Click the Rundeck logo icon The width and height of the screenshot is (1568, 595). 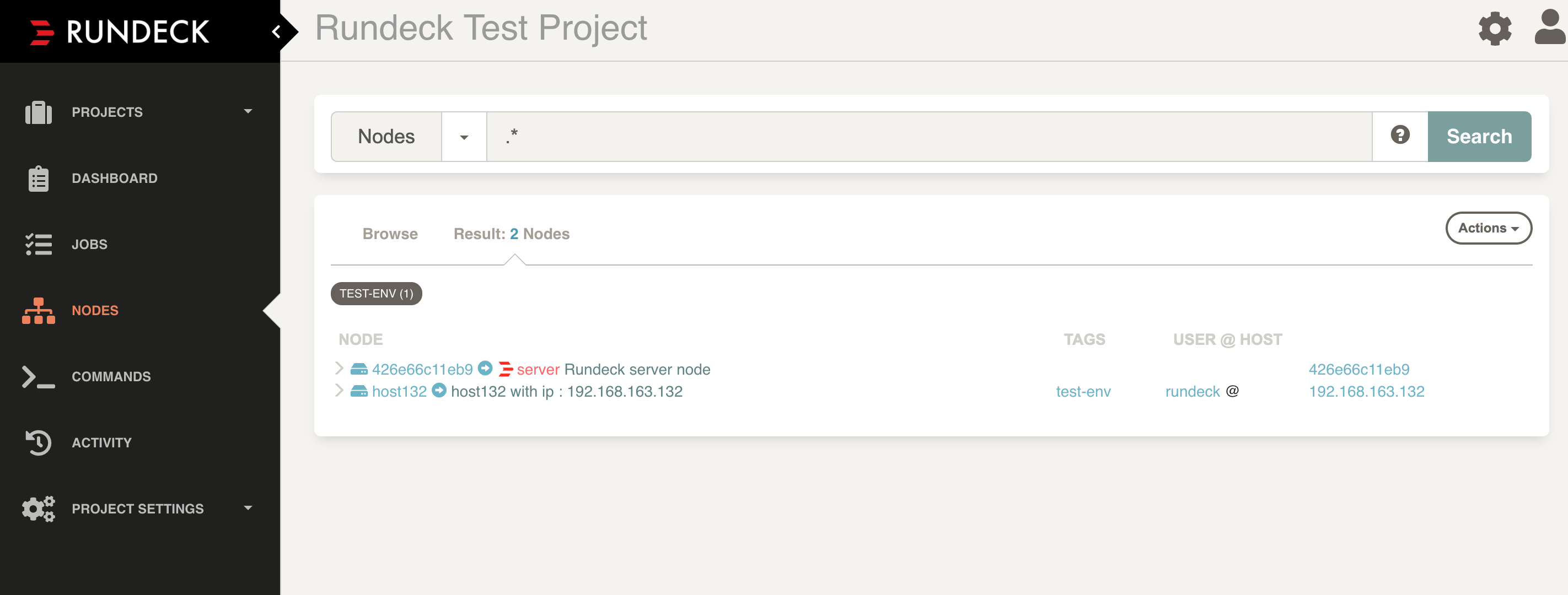tap(42, 33)
